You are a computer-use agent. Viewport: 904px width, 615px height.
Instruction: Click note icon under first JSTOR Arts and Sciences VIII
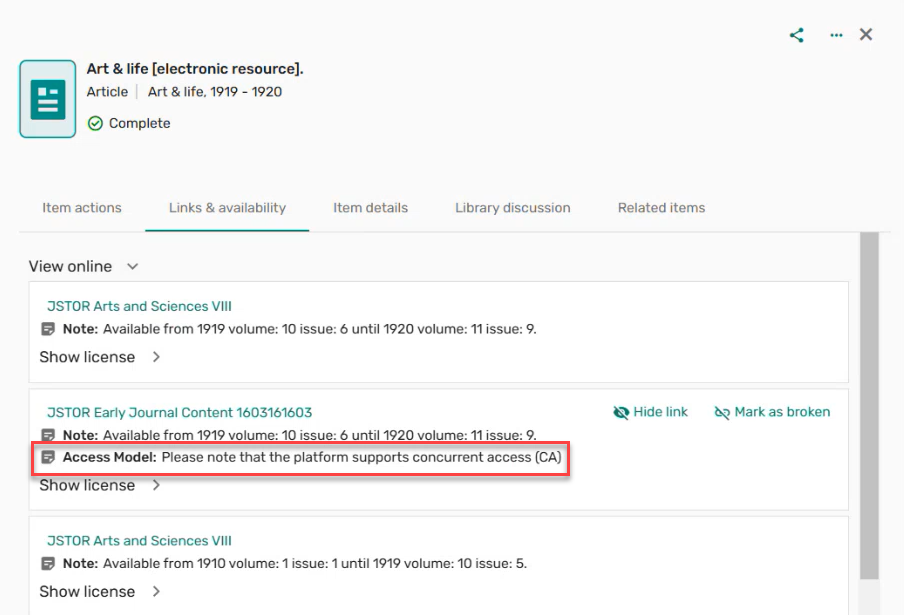coord(48,329)
